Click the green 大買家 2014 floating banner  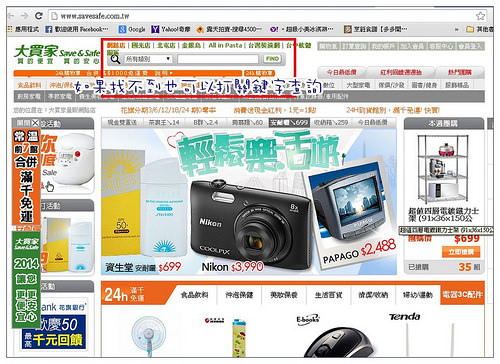pyautogui.click(x=26, y=279)
